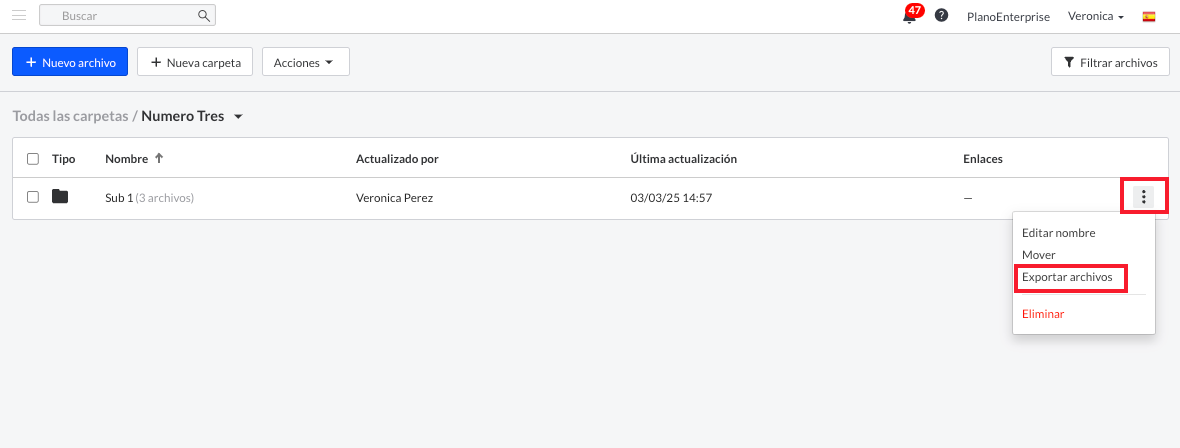
Task: Click inside the Buscar search field
Action: [x=127, y=15]
